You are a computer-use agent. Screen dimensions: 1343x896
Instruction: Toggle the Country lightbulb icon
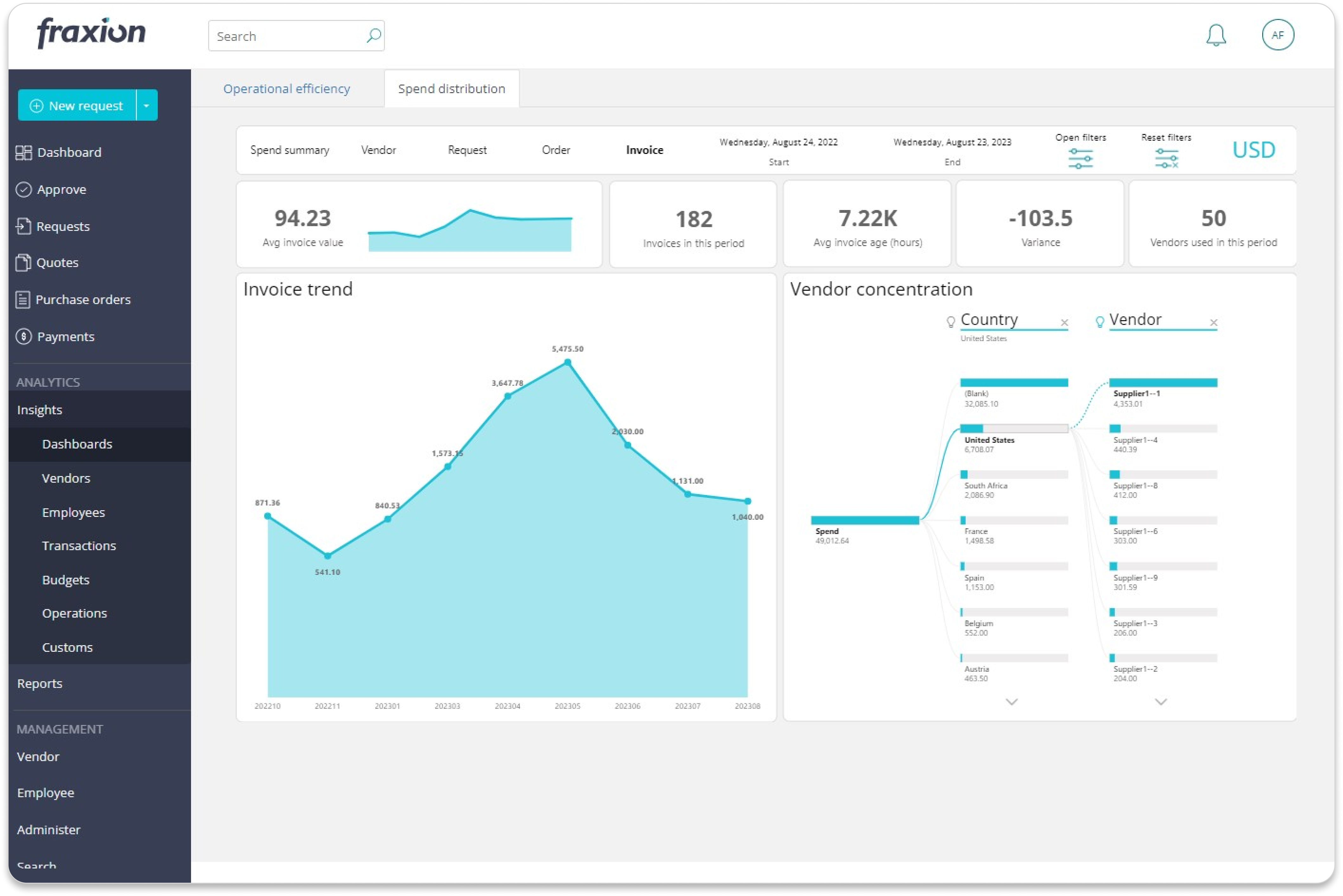pos(950,322)
